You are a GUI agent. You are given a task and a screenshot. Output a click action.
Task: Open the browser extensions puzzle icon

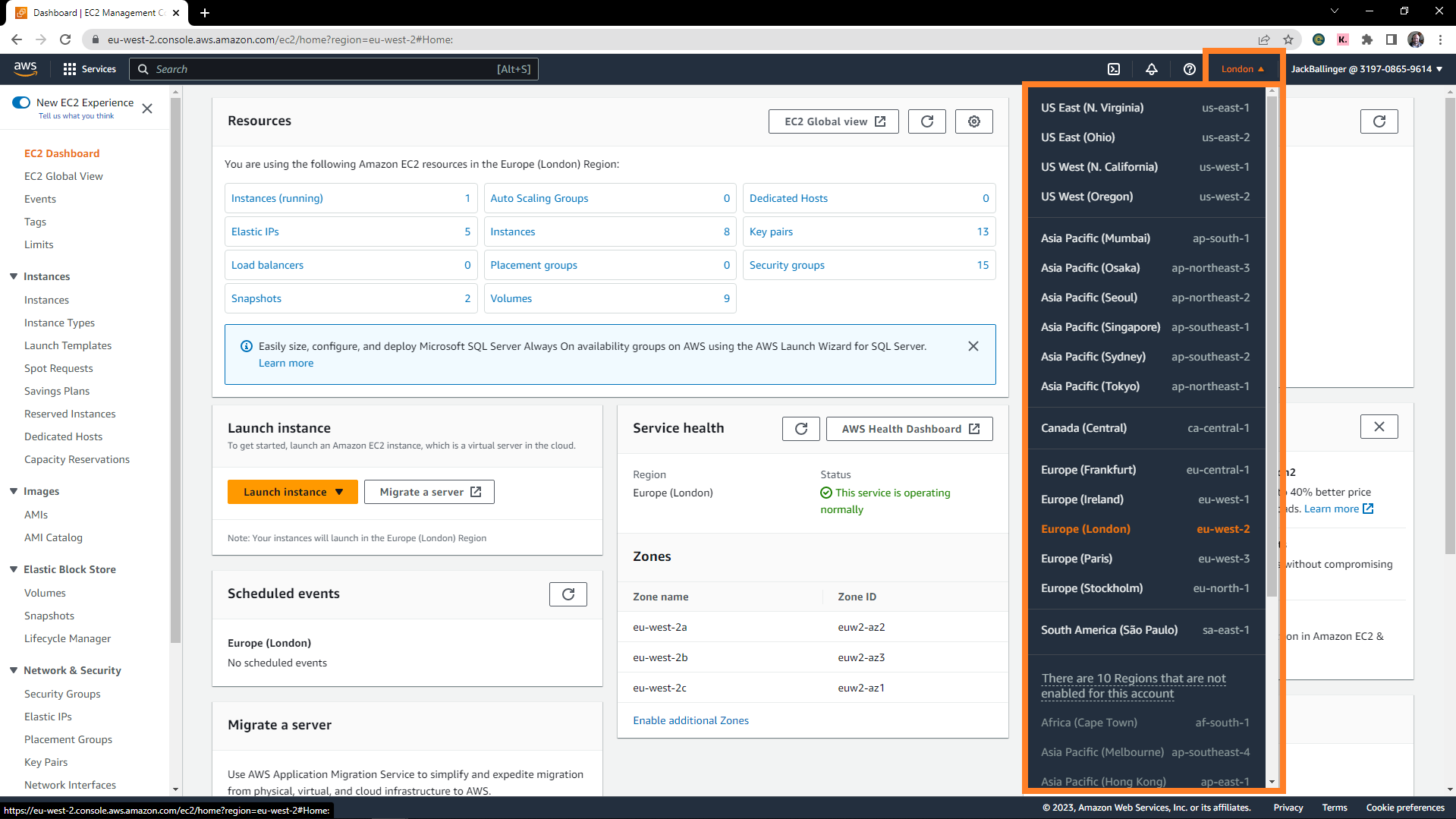pyautogui.click(x=1366, y=39)
